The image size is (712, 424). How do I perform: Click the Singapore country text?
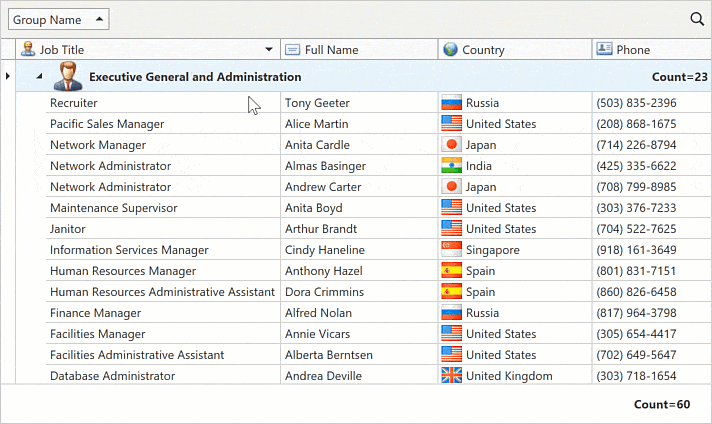(493, 251)
